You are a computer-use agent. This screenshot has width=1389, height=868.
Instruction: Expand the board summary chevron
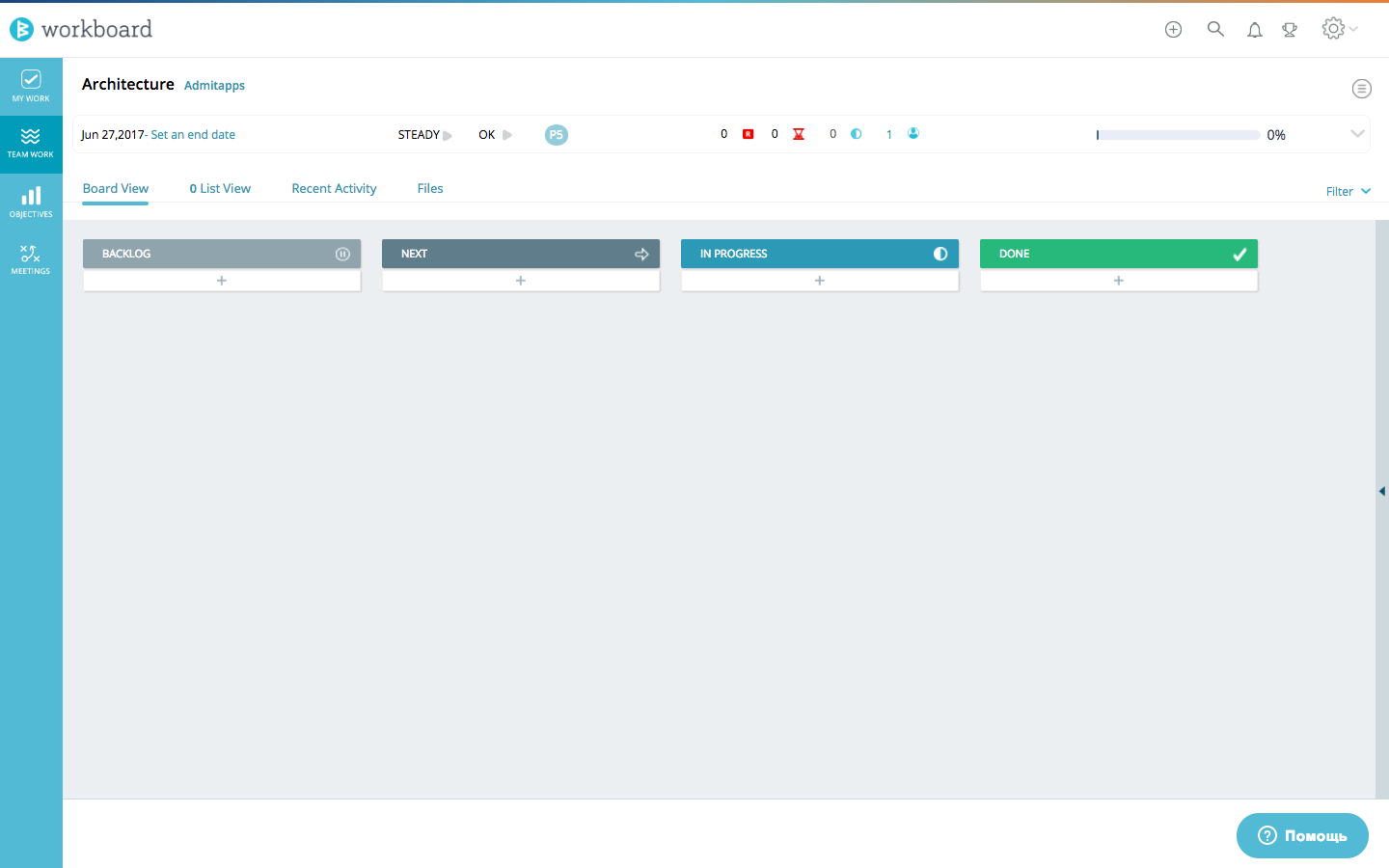tap(1357, 134)
